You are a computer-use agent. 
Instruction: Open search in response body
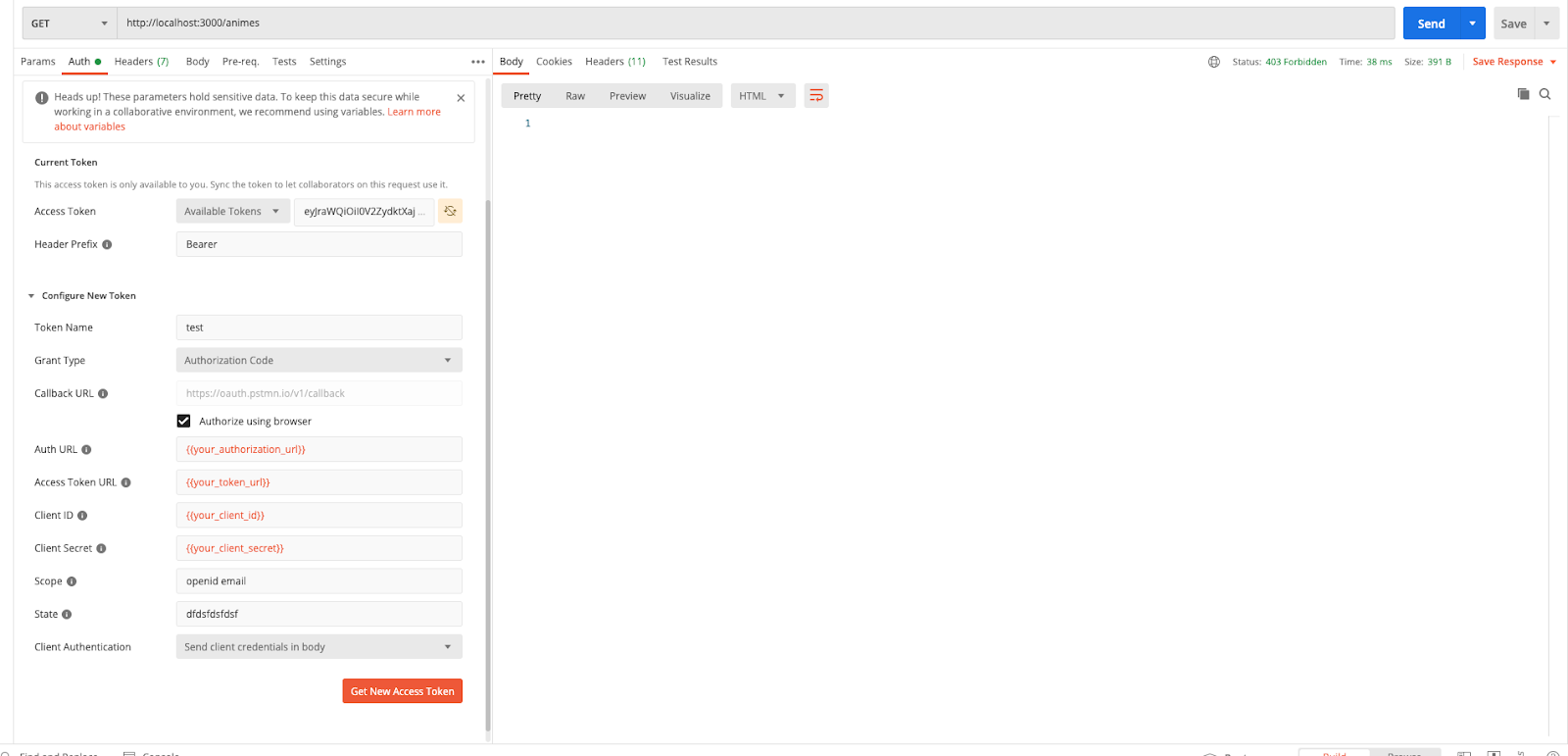coord(1544,94)
